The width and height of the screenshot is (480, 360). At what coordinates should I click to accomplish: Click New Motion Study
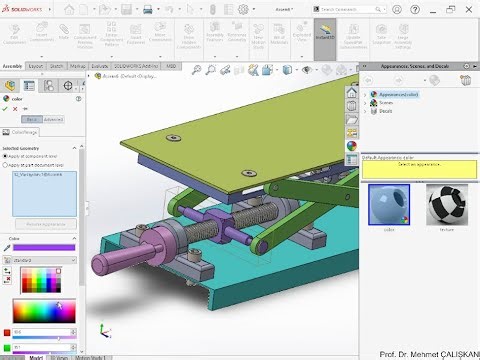pos(258,37)
